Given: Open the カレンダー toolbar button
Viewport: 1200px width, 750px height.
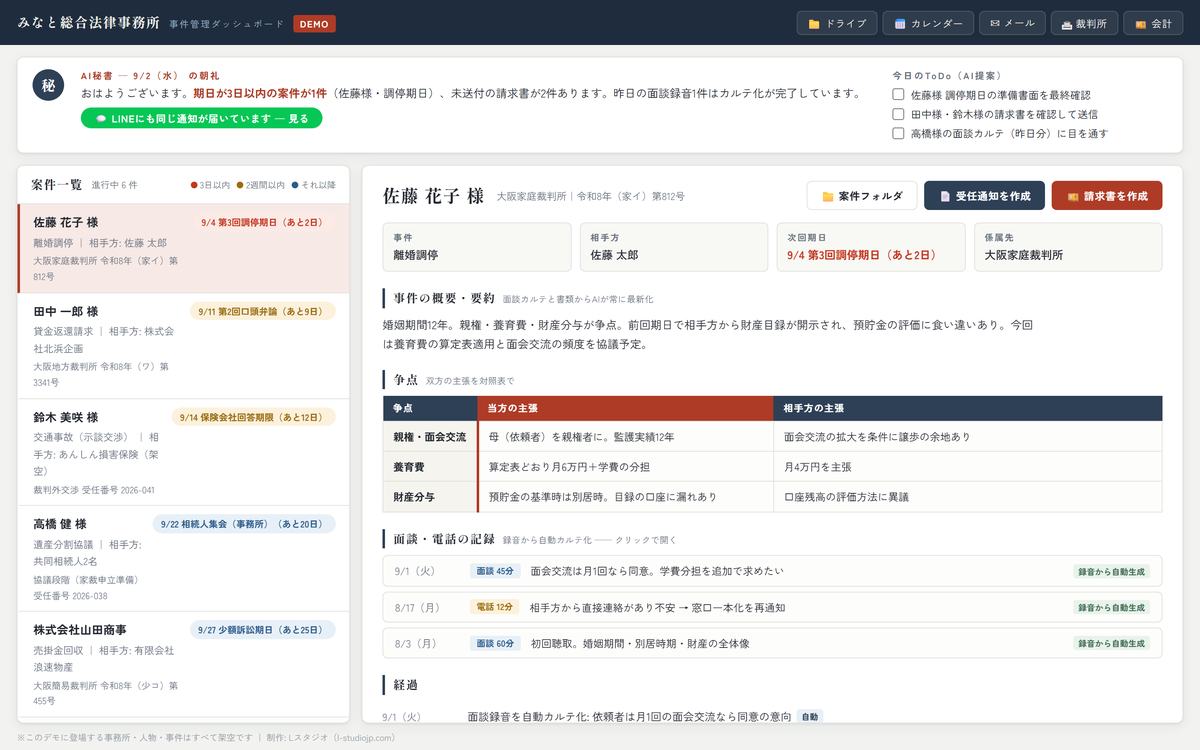Looking at the screenshot, I should (x=928, y=23).
